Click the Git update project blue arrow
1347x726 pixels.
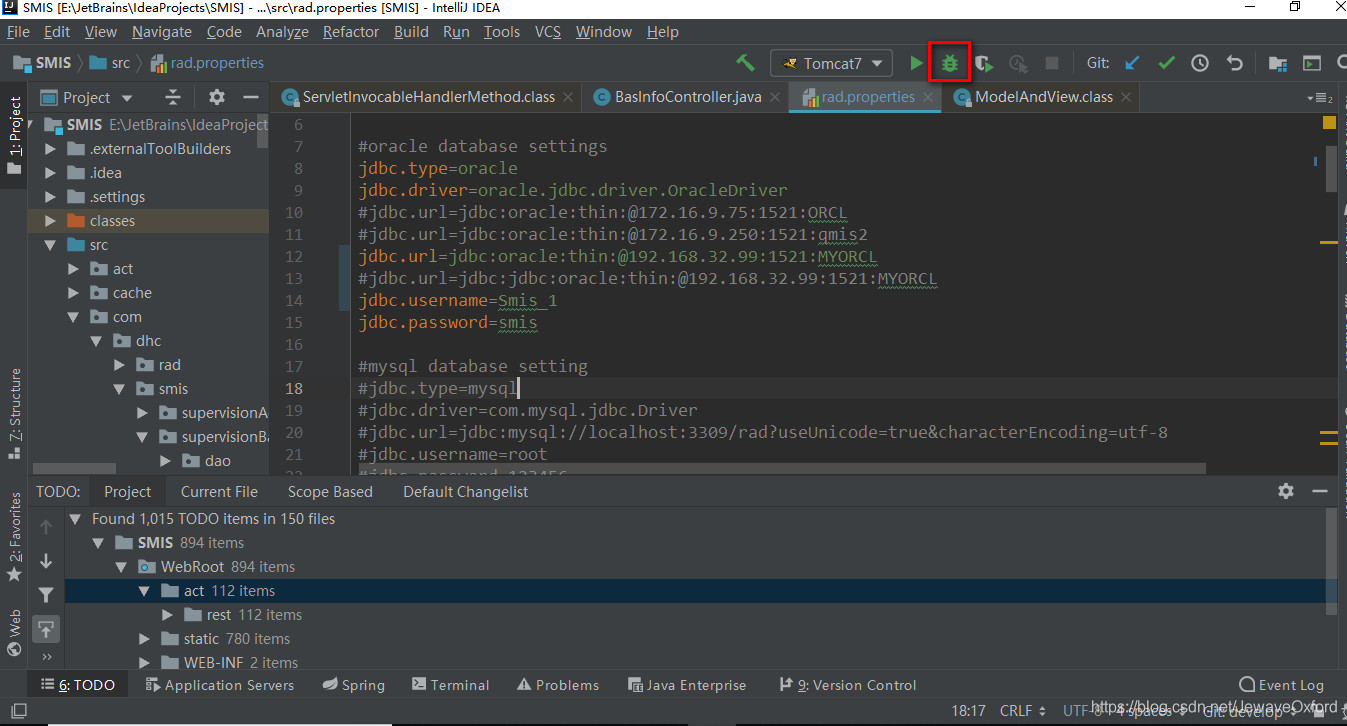click(x=1132, y=63)
